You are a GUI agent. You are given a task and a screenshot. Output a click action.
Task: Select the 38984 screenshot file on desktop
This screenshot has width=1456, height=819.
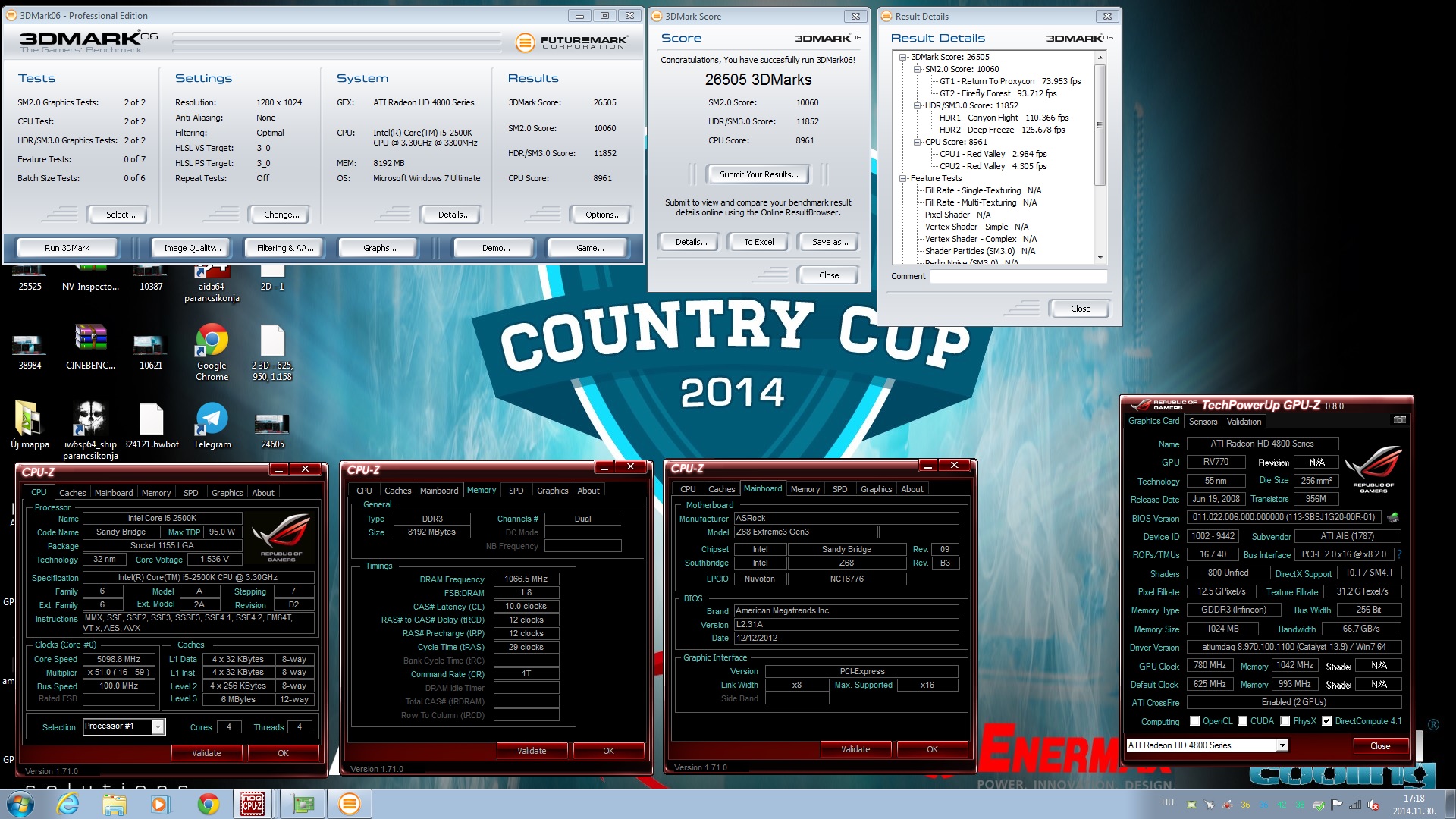point(30,345)
